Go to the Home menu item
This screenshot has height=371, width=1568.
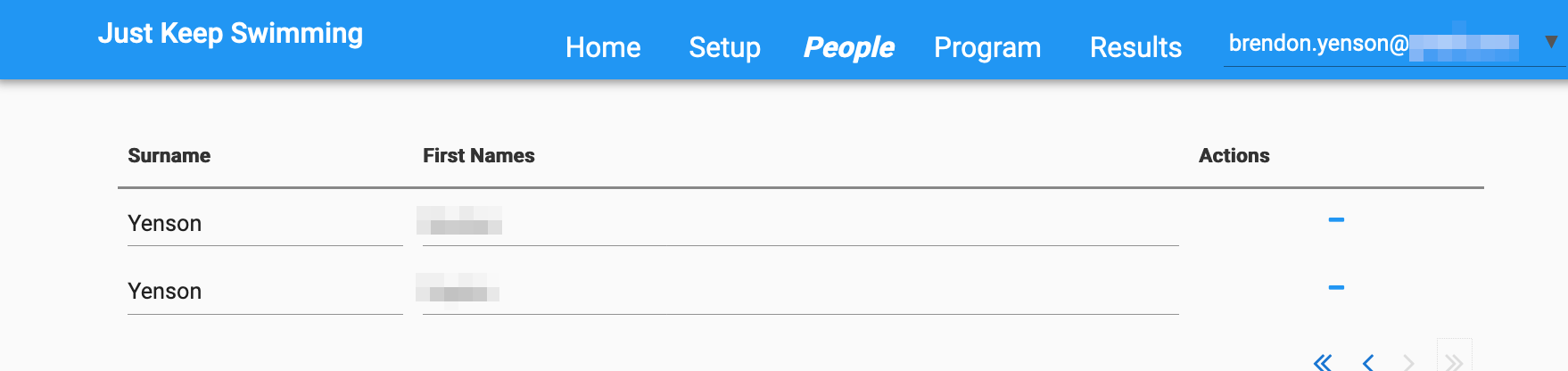tap(603, 47)
